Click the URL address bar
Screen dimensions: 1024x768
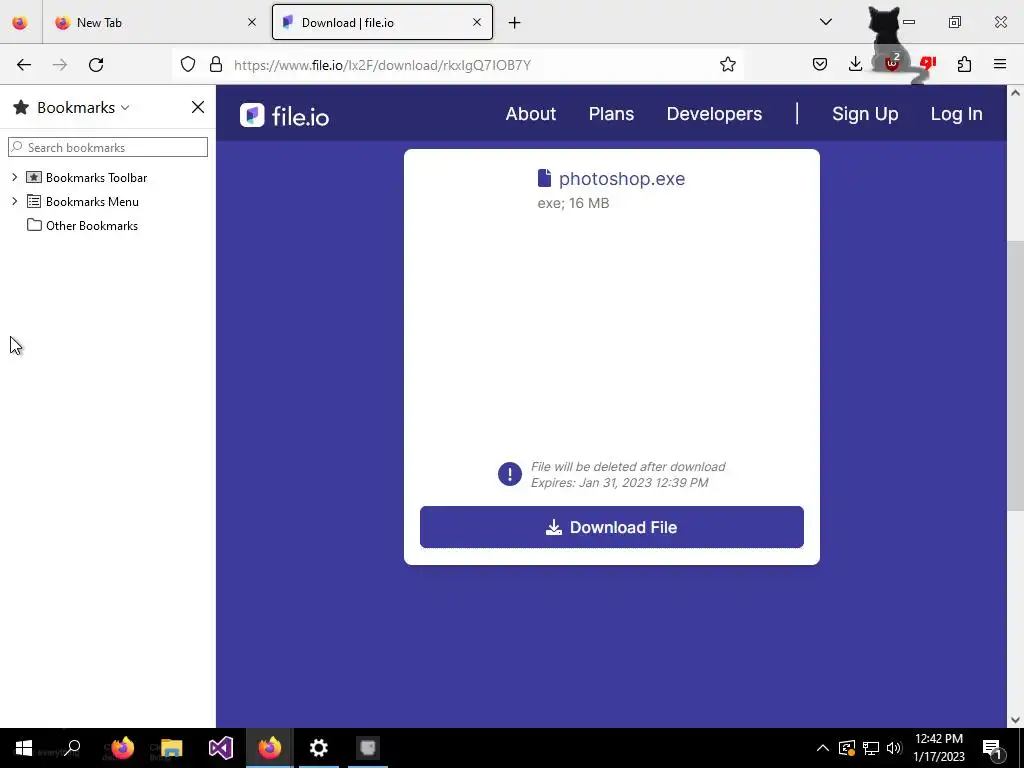tap(457, 65)
